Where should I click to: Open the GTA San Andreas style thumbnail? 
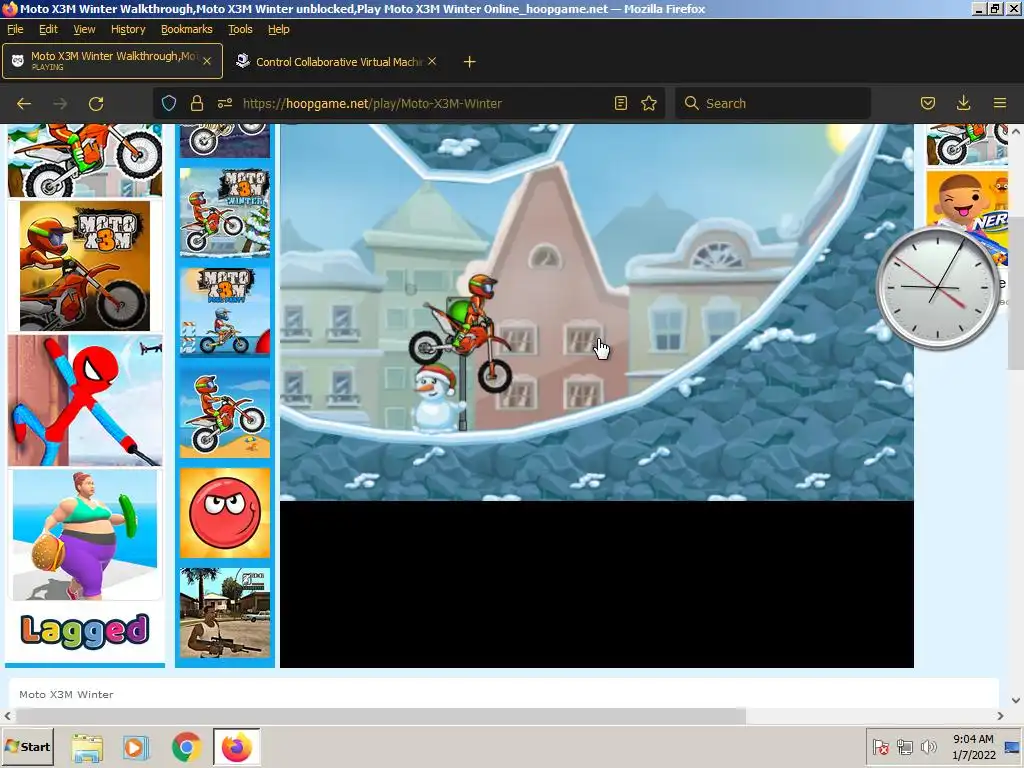225,613
